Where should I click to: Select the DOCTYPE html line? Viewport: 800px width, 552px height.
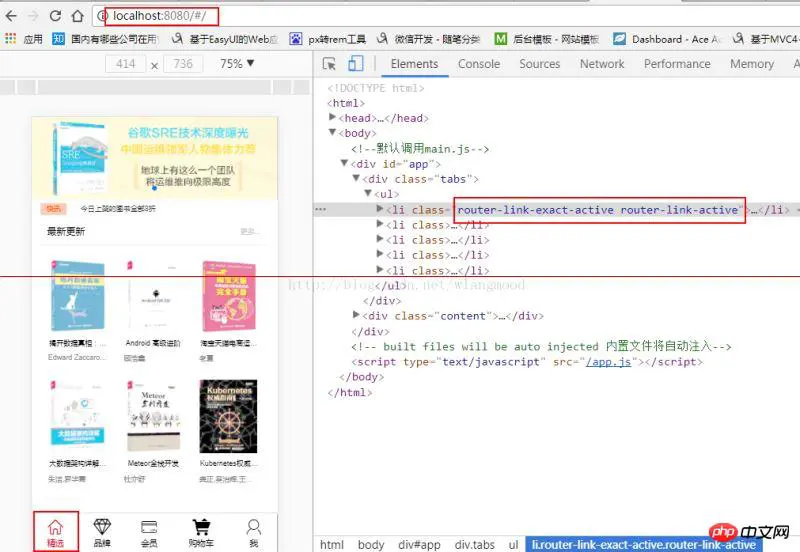pos(376,88)
